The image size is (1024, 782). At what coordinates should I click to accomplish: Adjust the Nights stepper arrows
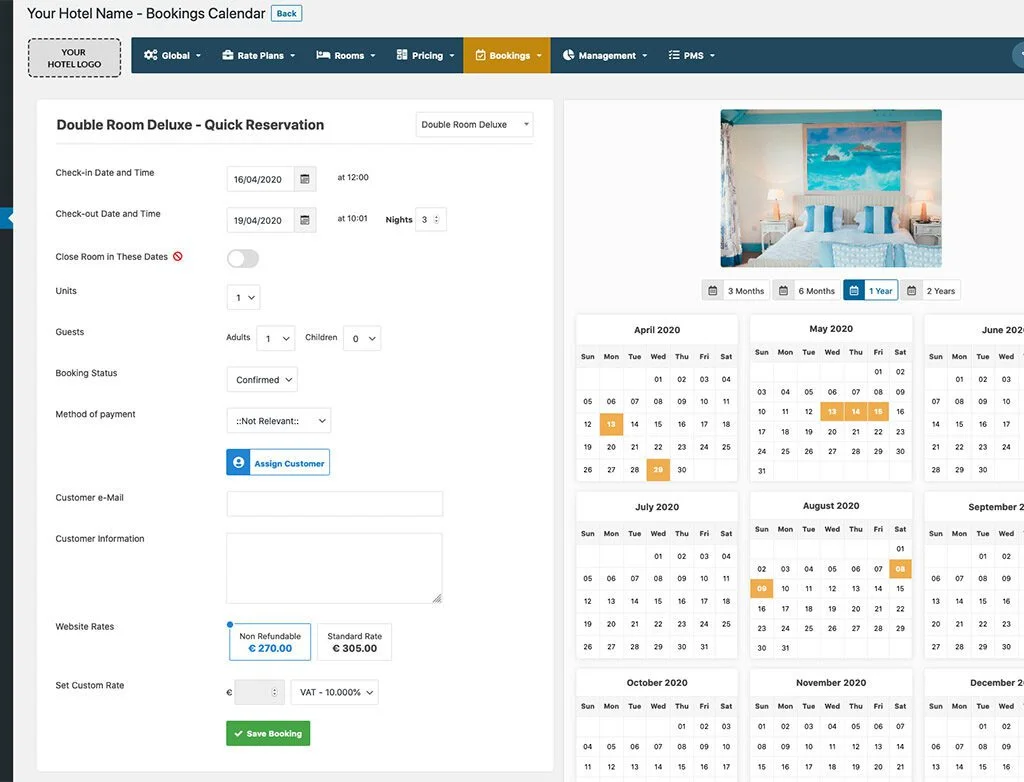click(x=437, y=220)
